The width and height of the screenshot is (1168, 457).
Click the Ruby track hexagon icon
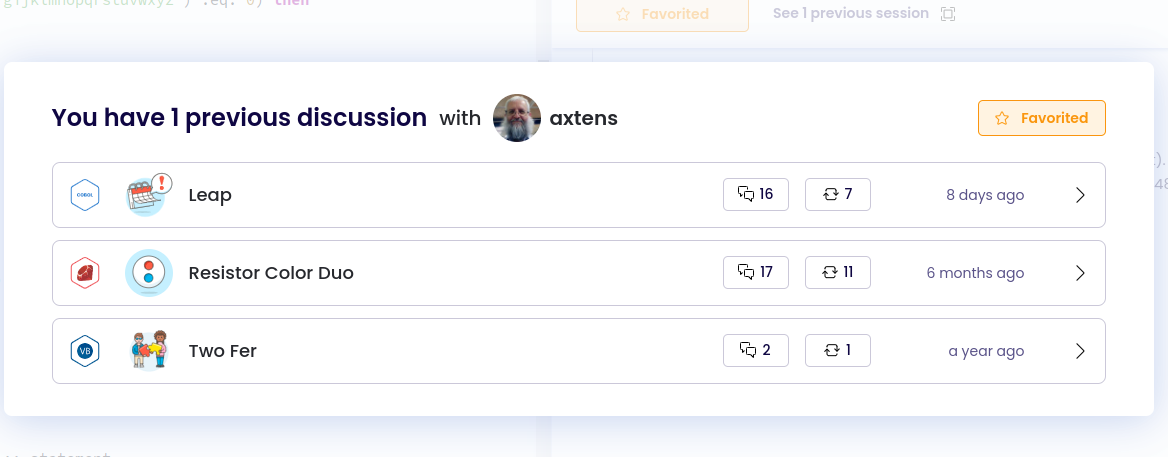85,273
